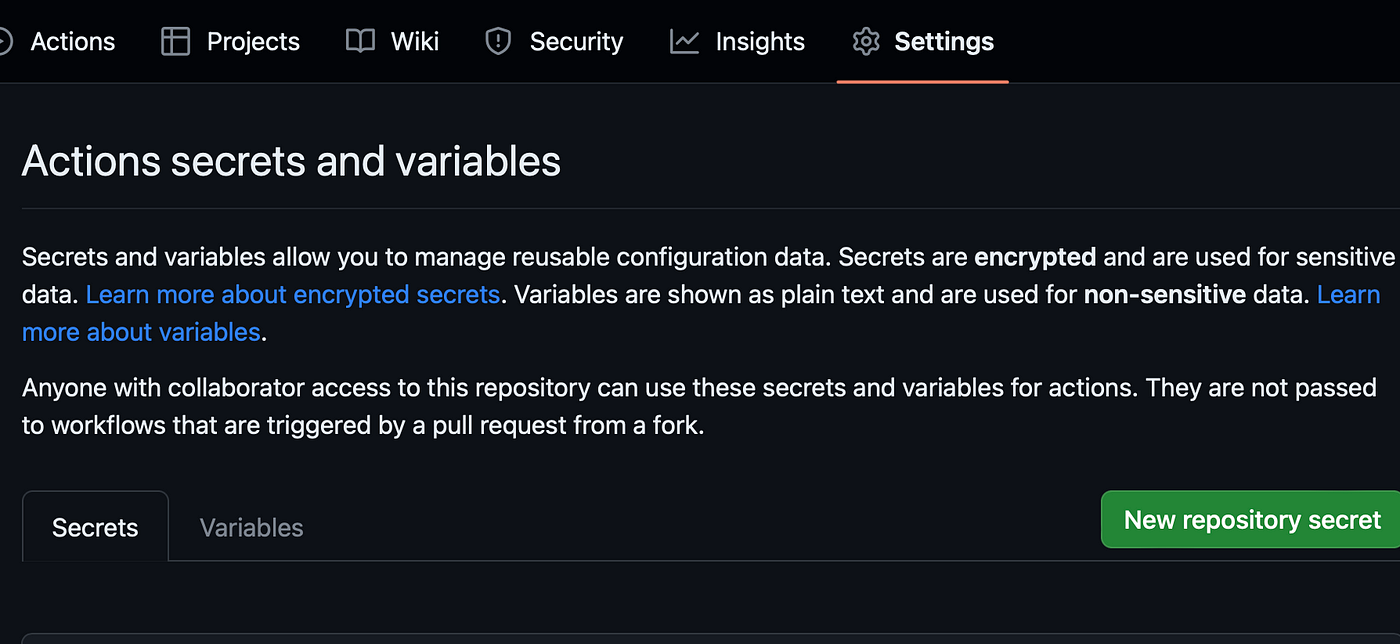1400x644 pixels.
Task: Open the Wiki tab label
Action: [x=415, y=42]
